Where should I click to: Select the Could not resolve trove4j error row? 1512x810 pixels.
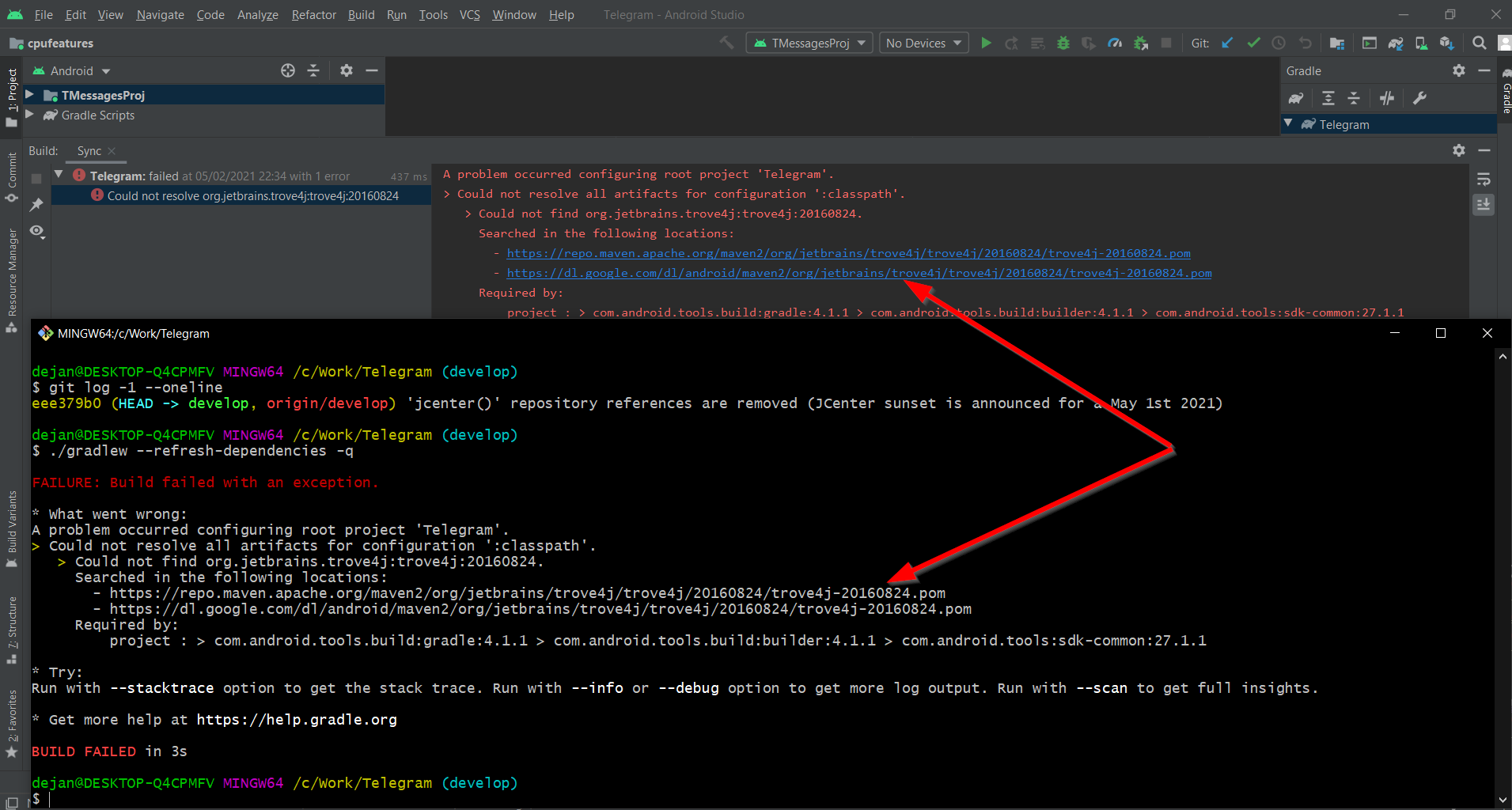241,195
